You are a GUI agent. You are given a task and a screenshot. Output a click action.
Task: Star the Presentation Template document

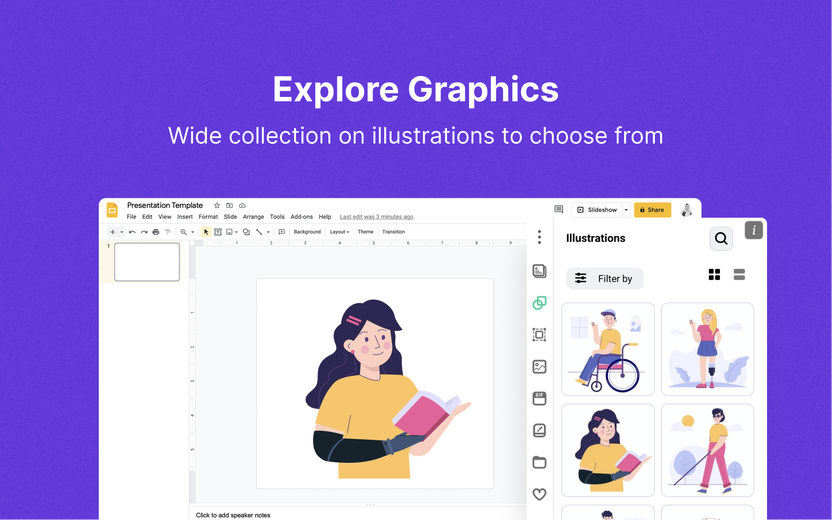(x=217, y=206)
